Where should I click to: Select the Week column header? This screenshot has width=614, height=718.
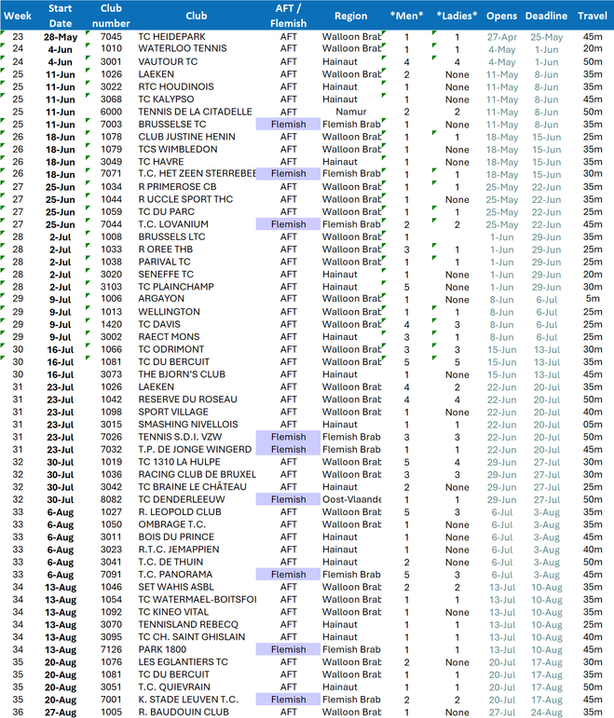tap(17, 16)
